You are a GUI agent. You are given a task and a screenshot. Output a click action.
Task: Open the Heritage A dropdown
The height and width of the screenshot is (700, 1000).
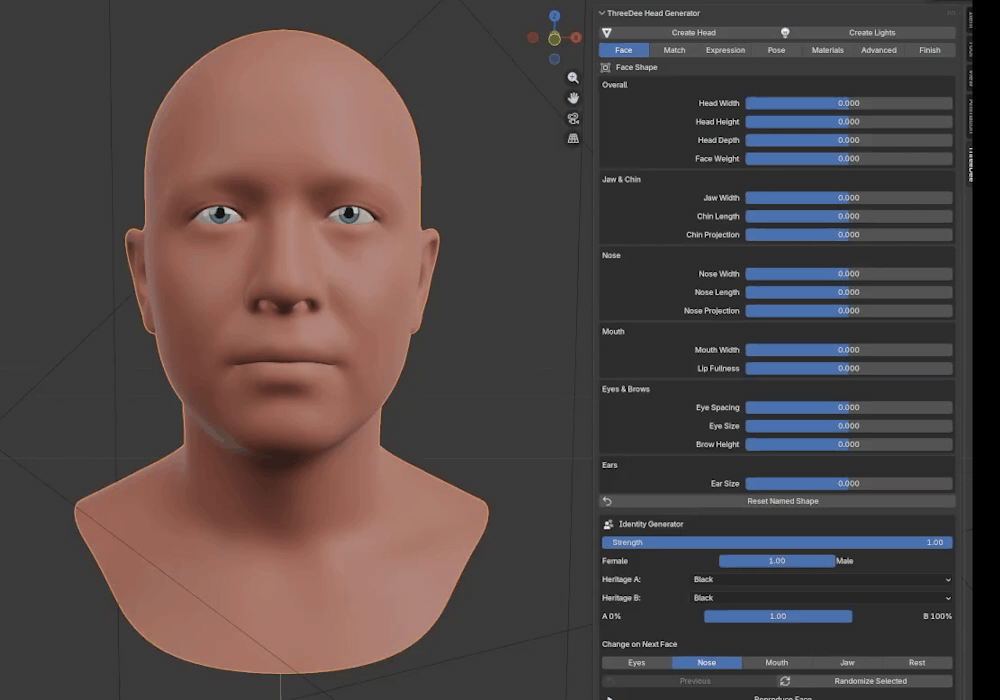pyautogui.click(x=822, y=580)
